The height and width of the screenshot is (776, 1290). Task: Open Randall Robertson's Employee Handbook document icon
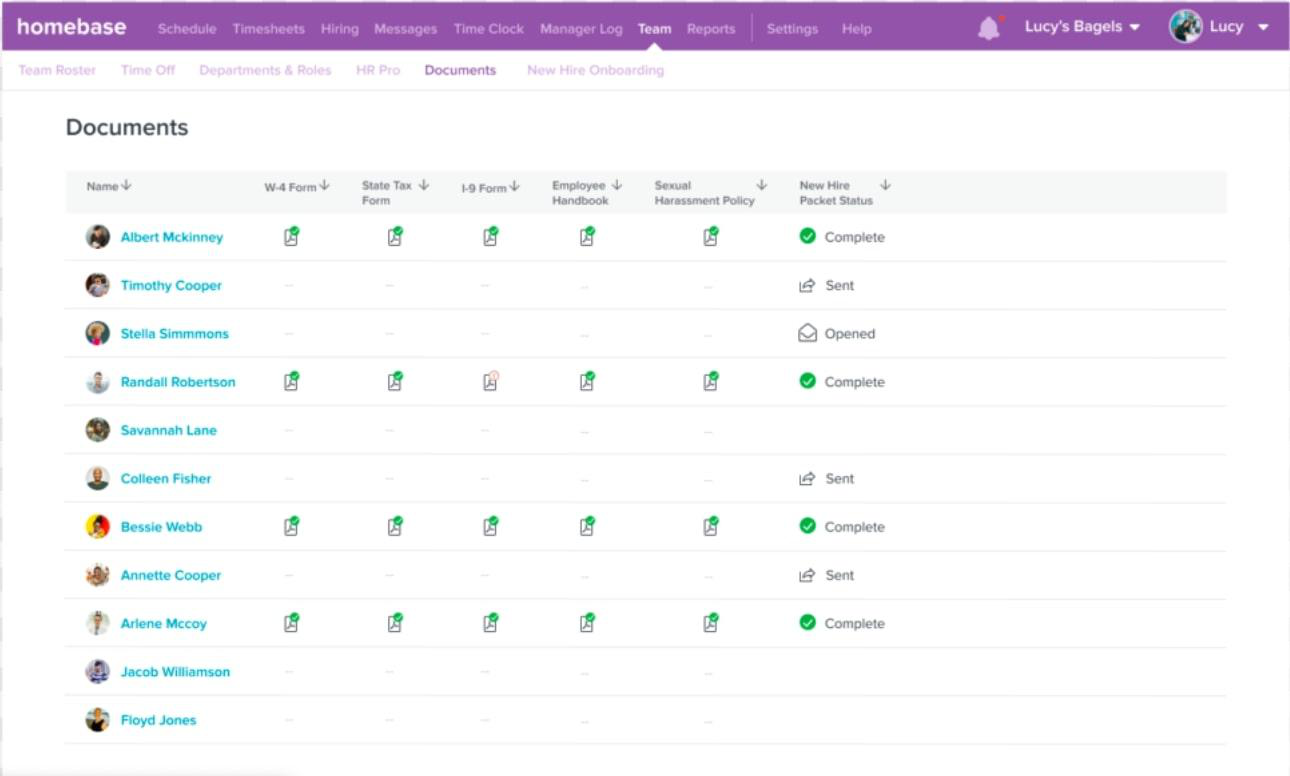pyautogui.click(x=587, y=382)
